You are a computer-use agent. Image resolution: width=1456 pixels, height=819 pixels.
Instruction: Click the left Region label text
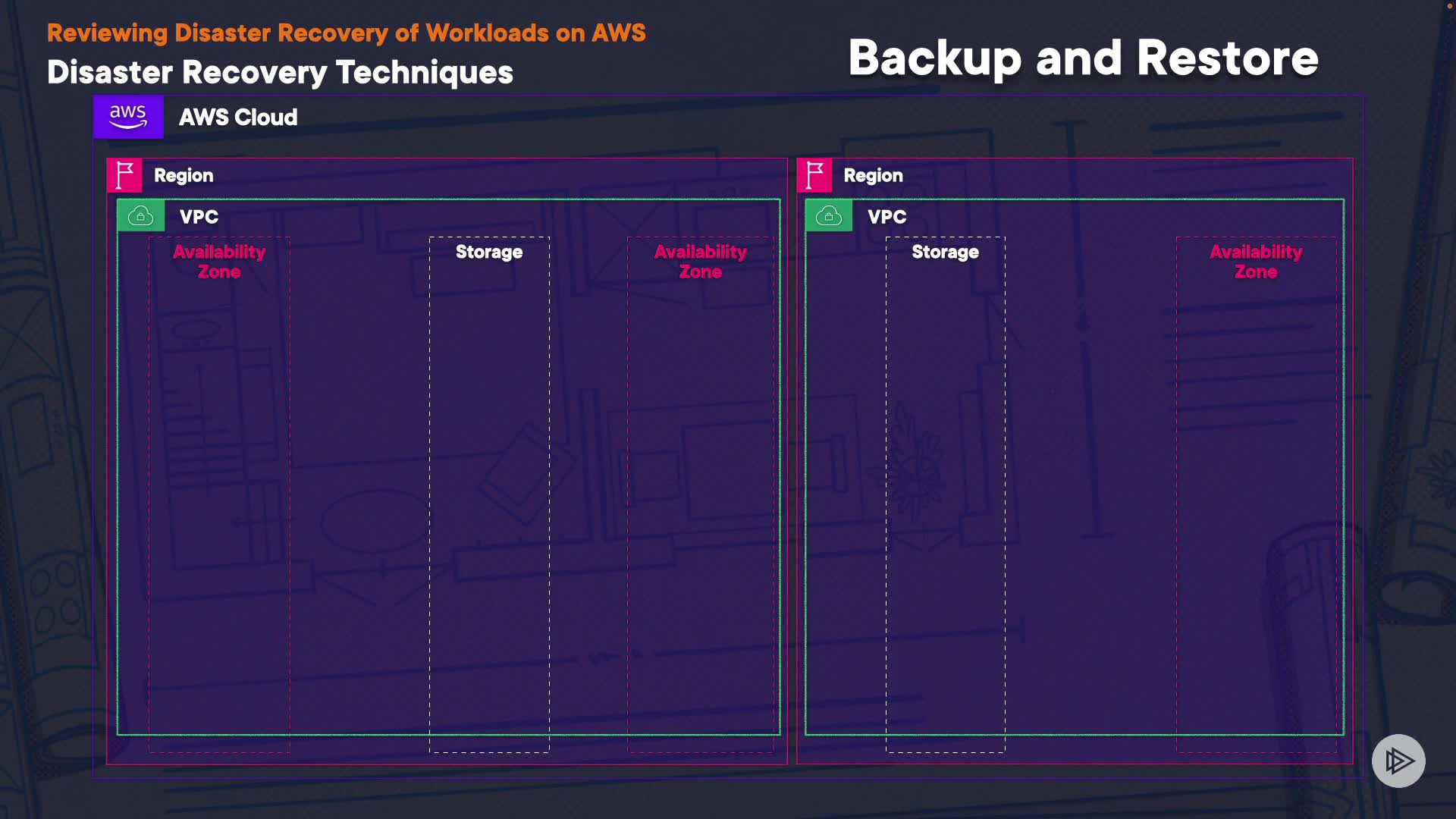pyautogui.click(x=184, y=175)
